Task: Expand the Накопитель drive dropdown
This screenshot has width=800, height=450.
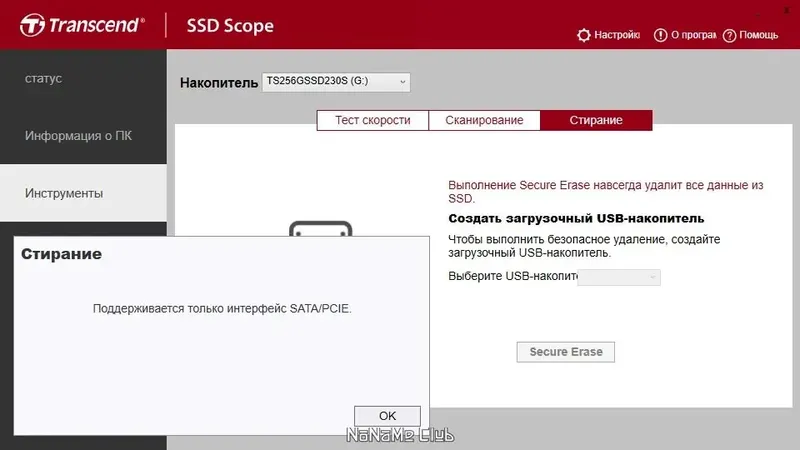Action: (x=336, y=82)
